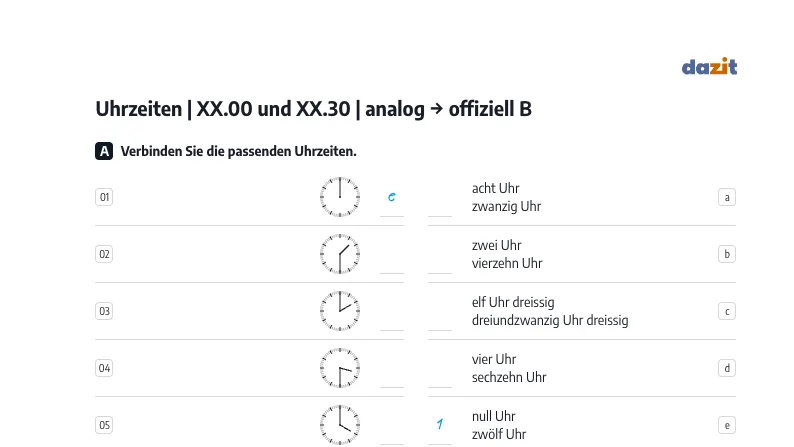Image resolution: width=794 pixels, height=447 pixels.
Task: Click the letter label c
Action: coord(727,311)
